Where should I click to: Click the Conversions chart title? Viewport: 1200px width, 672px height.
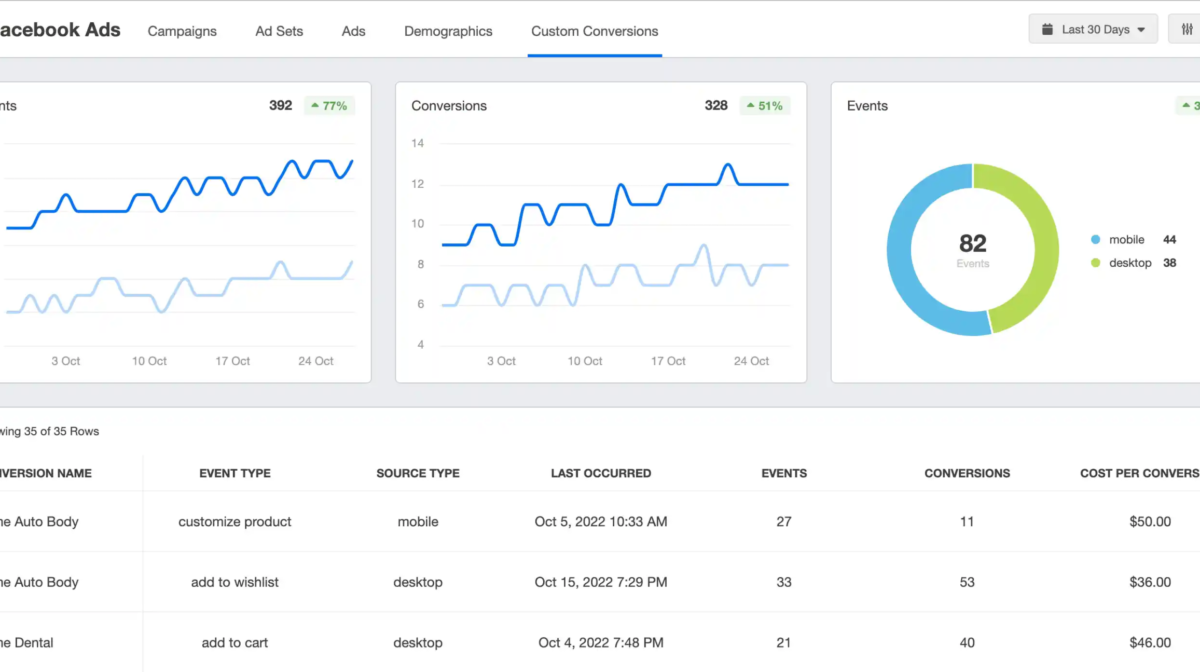(449, 105)
